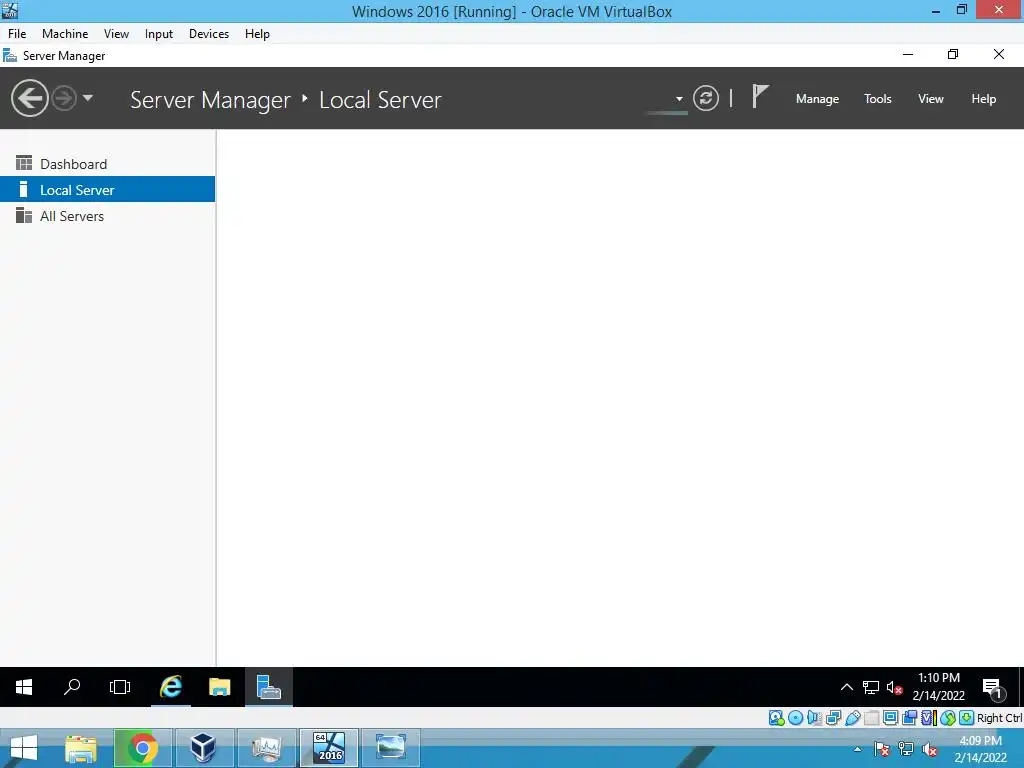Open the picture-frame app host taskbar icon
This screenshot has height=768, width=1024.
pyautogui.click(x=391, y=748)
